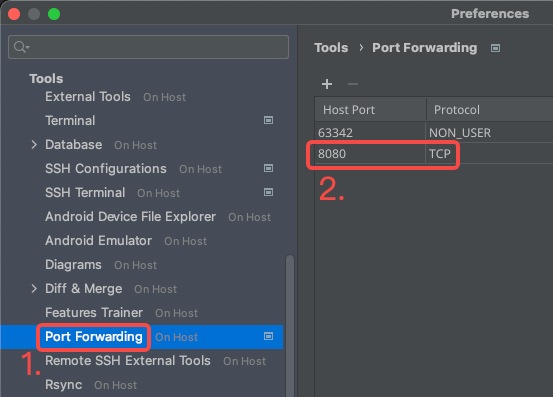The image size is (553, 397).
Task: Select Remote SSH External Tools item
Action: [x=128, y=360]
